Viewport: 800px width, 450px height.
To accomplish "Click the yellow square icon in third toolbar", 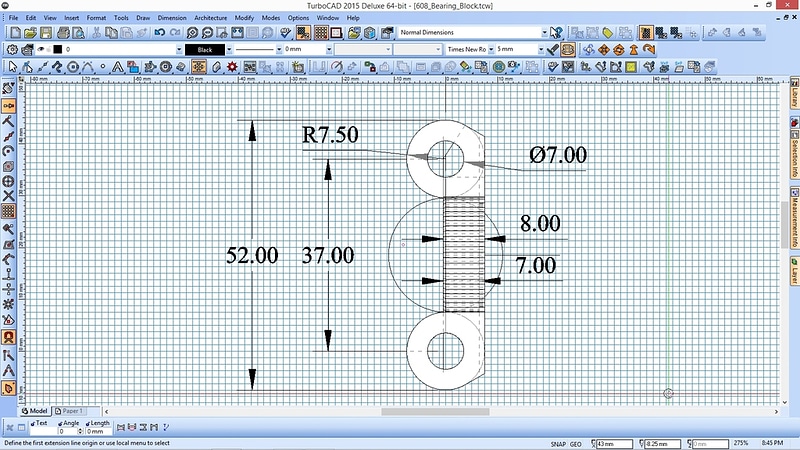I will tap(631, 67).
